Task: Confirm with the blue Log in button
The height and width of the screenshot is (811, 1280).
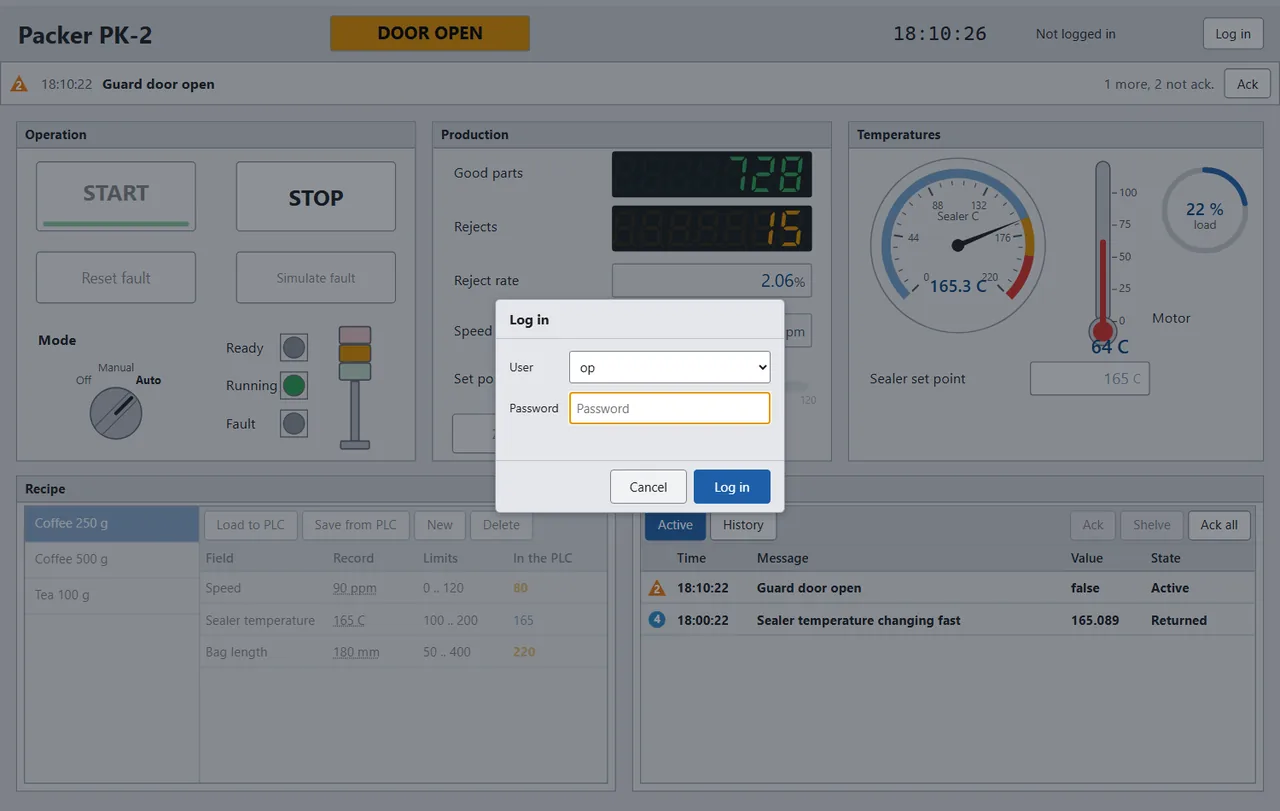Action: (x=732, y=487)
